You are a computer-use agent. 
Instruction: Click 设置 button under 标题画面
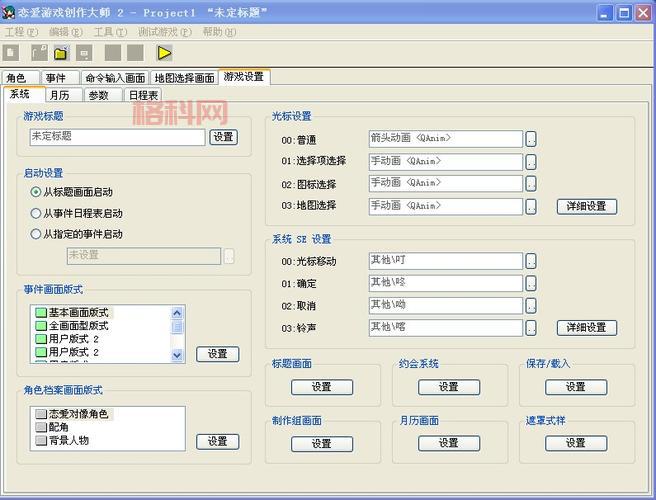[x=322, y=387]
